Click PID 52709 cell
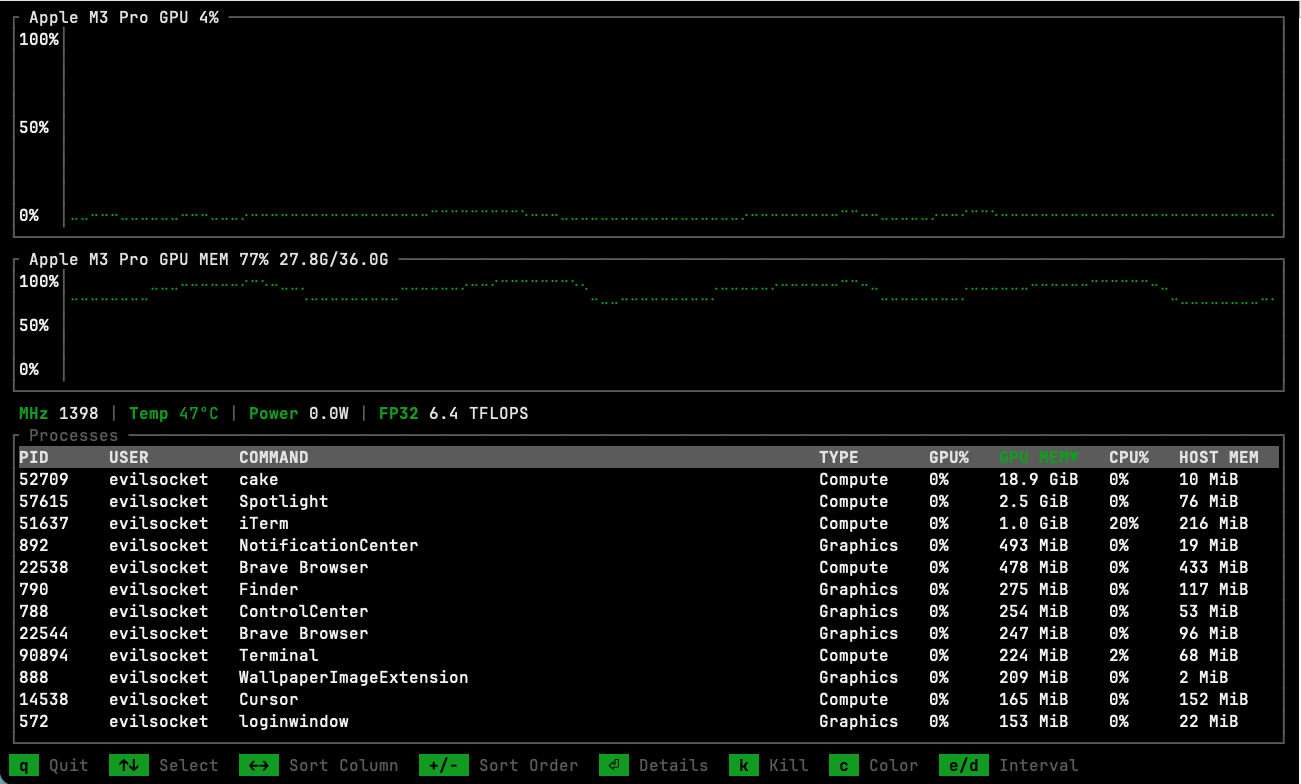 pos(44,479)
